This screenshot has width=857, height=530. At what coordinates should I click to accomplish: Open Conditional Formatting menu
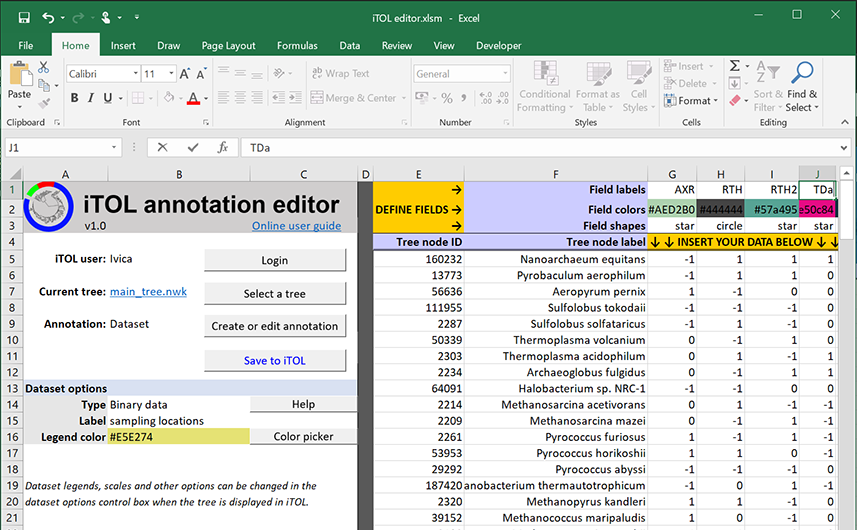pos(544,86)
